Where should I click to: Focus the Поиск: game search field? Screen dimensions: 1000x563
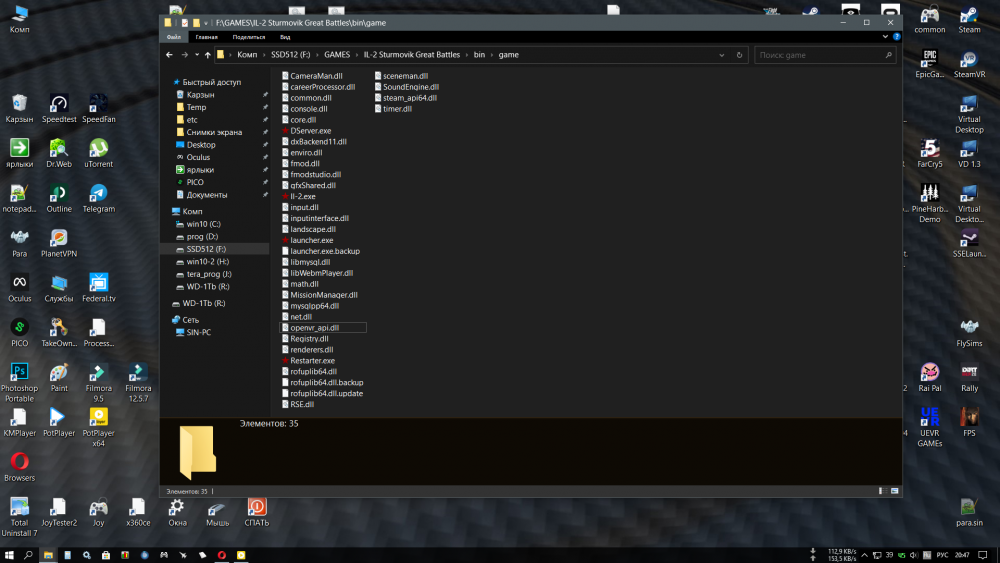tap(825, 55)
